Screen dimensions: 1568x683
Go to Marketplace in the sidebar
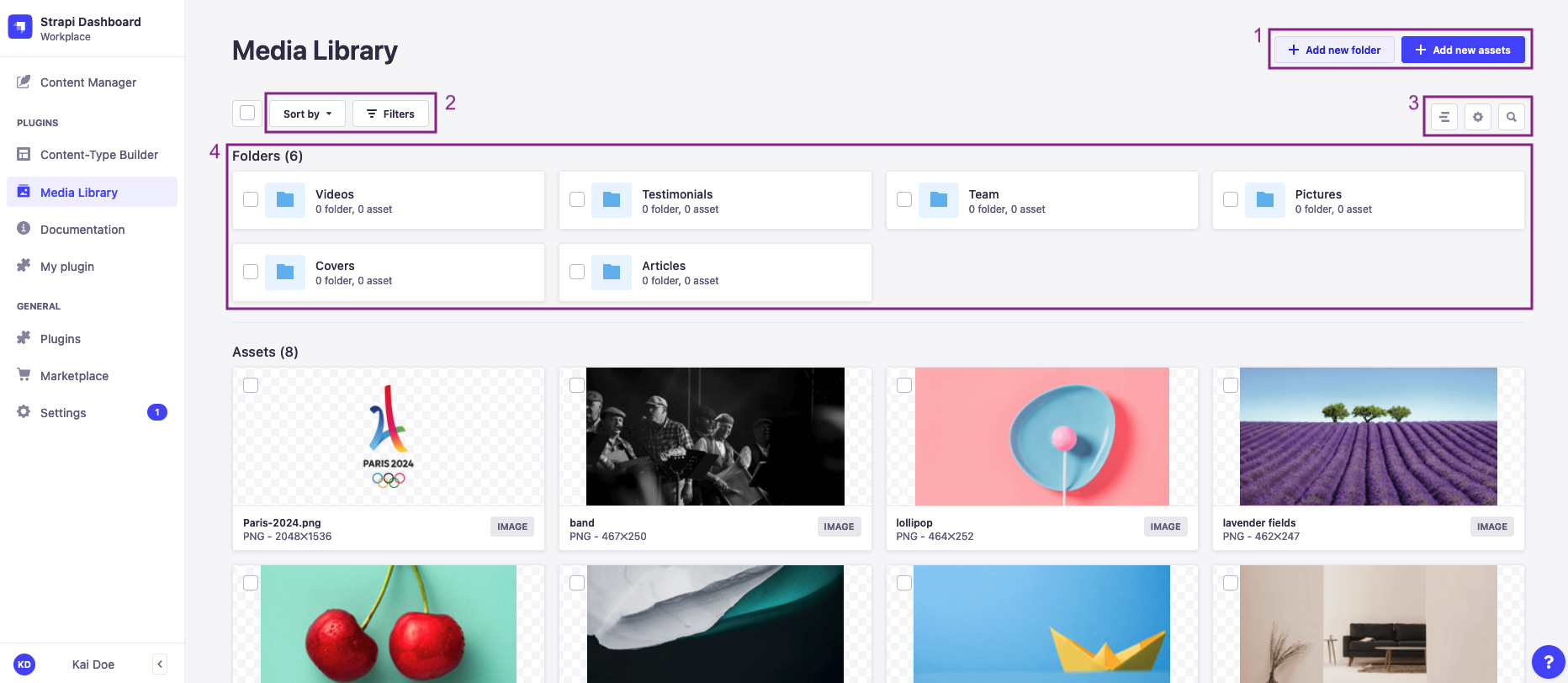(x=74, y=376)
